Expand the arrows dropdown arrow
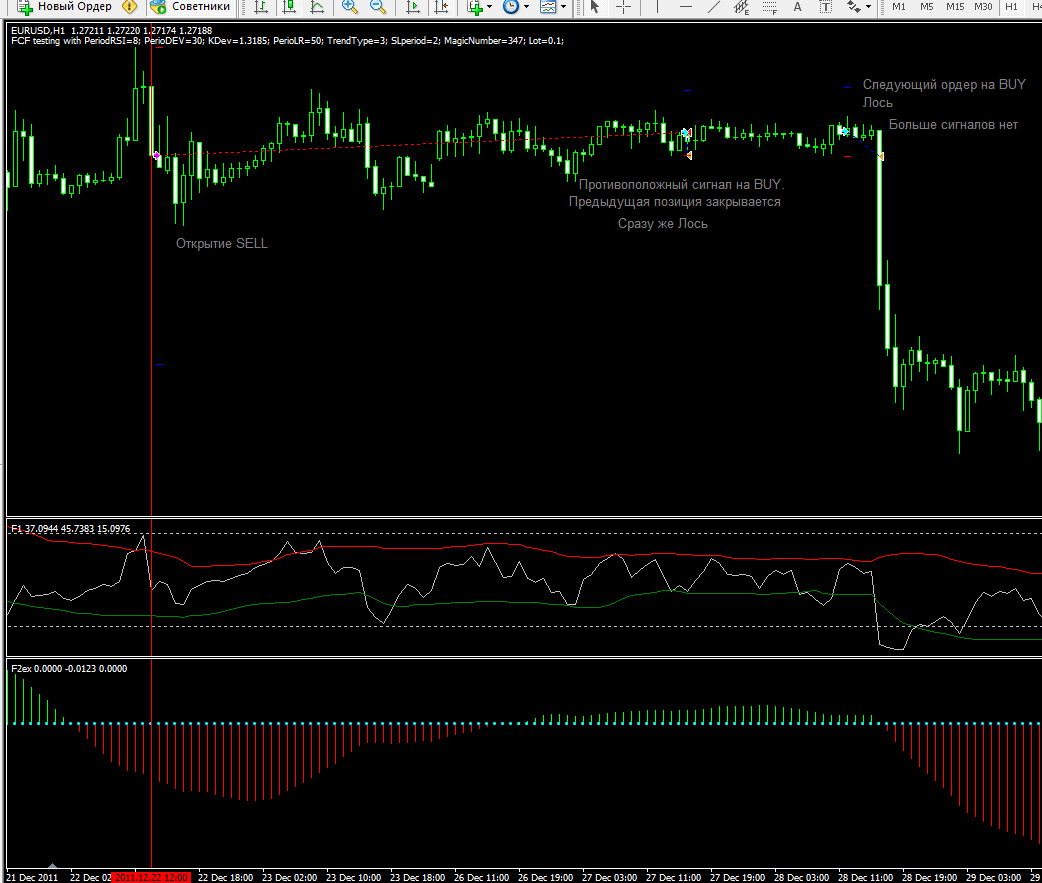Viewport: 1042px width, 883px height. [x=868, y=7]
